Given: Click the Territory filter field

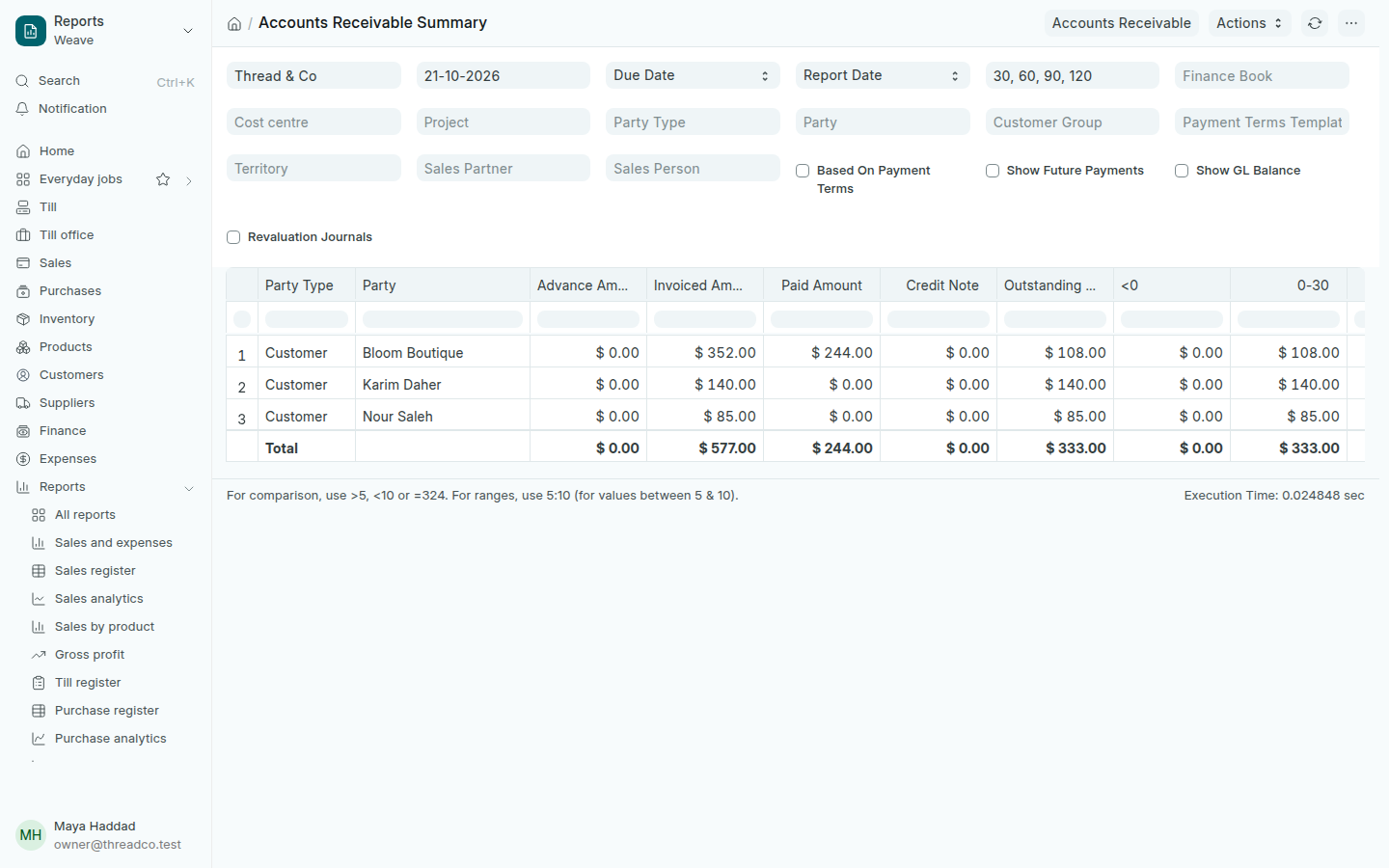Looking at the screenshot, I should (x=313, y=168).
